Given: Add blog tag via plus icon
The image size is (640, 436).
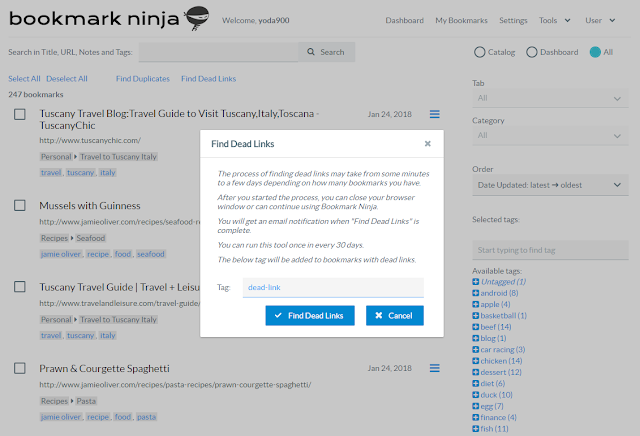Looking at the screenshot, I should [476, 338].
